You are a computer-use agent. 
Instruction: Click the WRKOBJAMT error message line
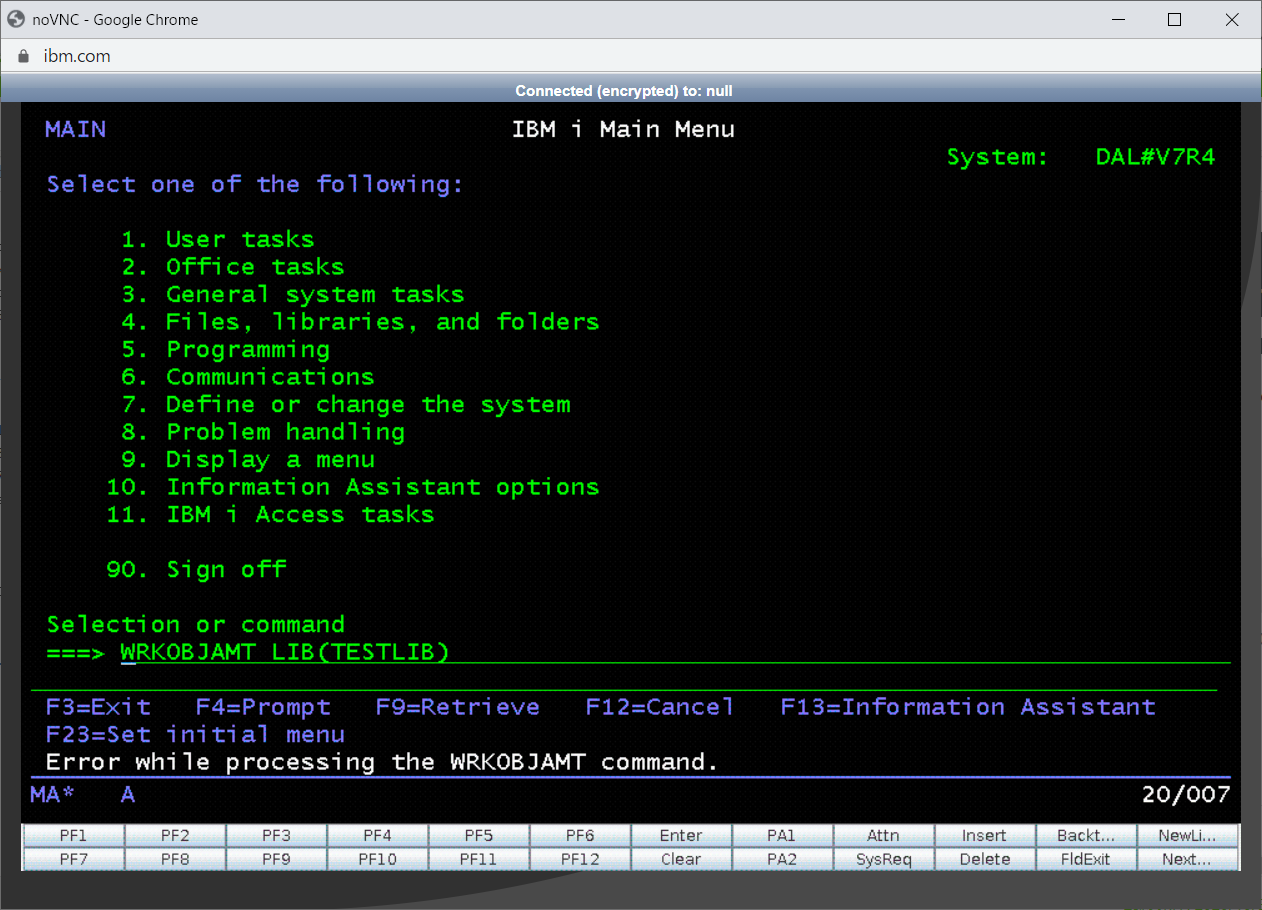(x=382, y=762)
